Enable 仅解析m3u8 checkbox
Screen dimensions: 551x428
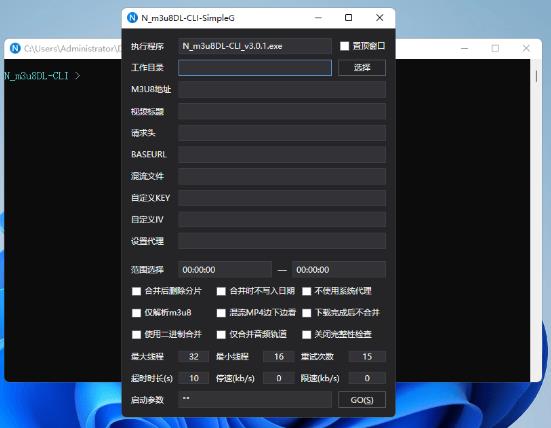136,313
